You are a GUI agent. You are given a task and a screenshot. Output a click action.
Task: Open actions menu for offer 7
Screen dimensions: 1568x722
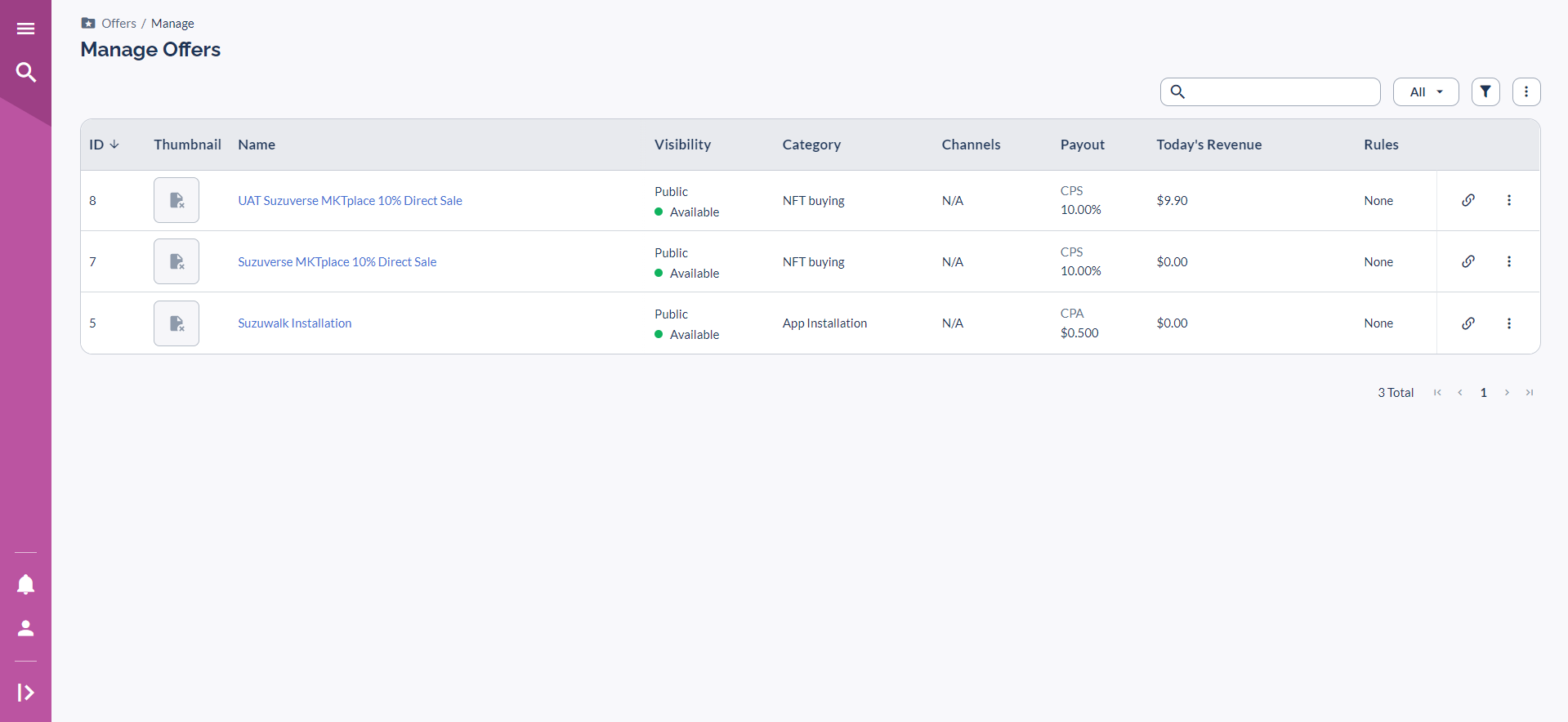tap(1508, 261)
